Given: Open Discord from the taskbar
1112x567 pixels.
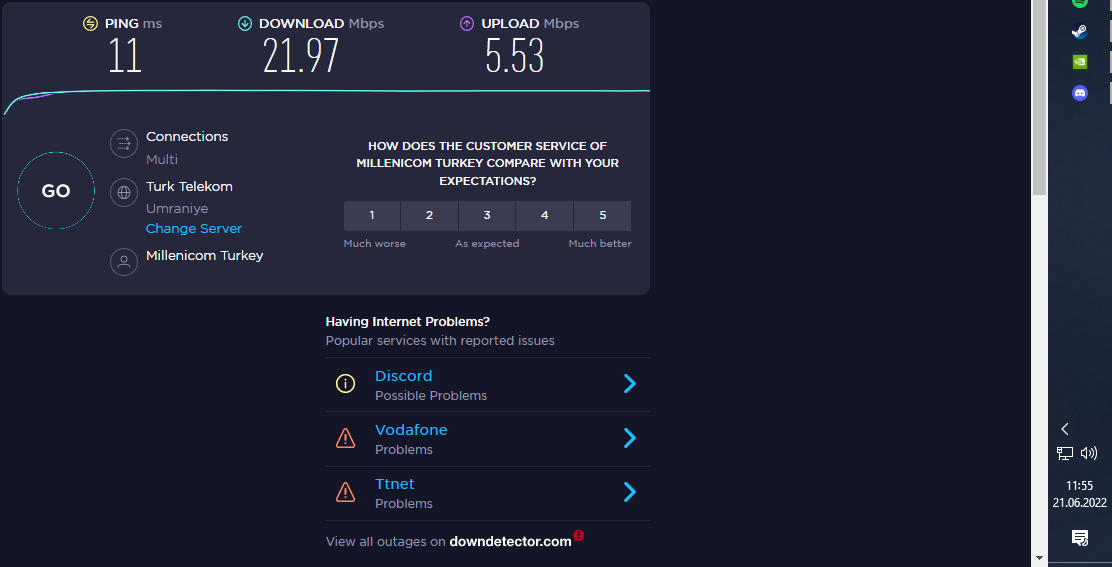Looking at the screenshot, I should pos(1079,93).
